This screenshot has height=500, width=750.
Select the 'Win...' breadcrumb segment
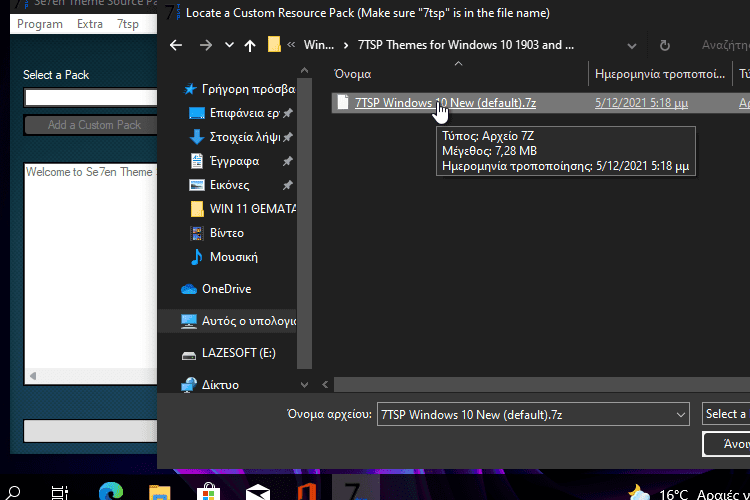(x=319, y=45)
